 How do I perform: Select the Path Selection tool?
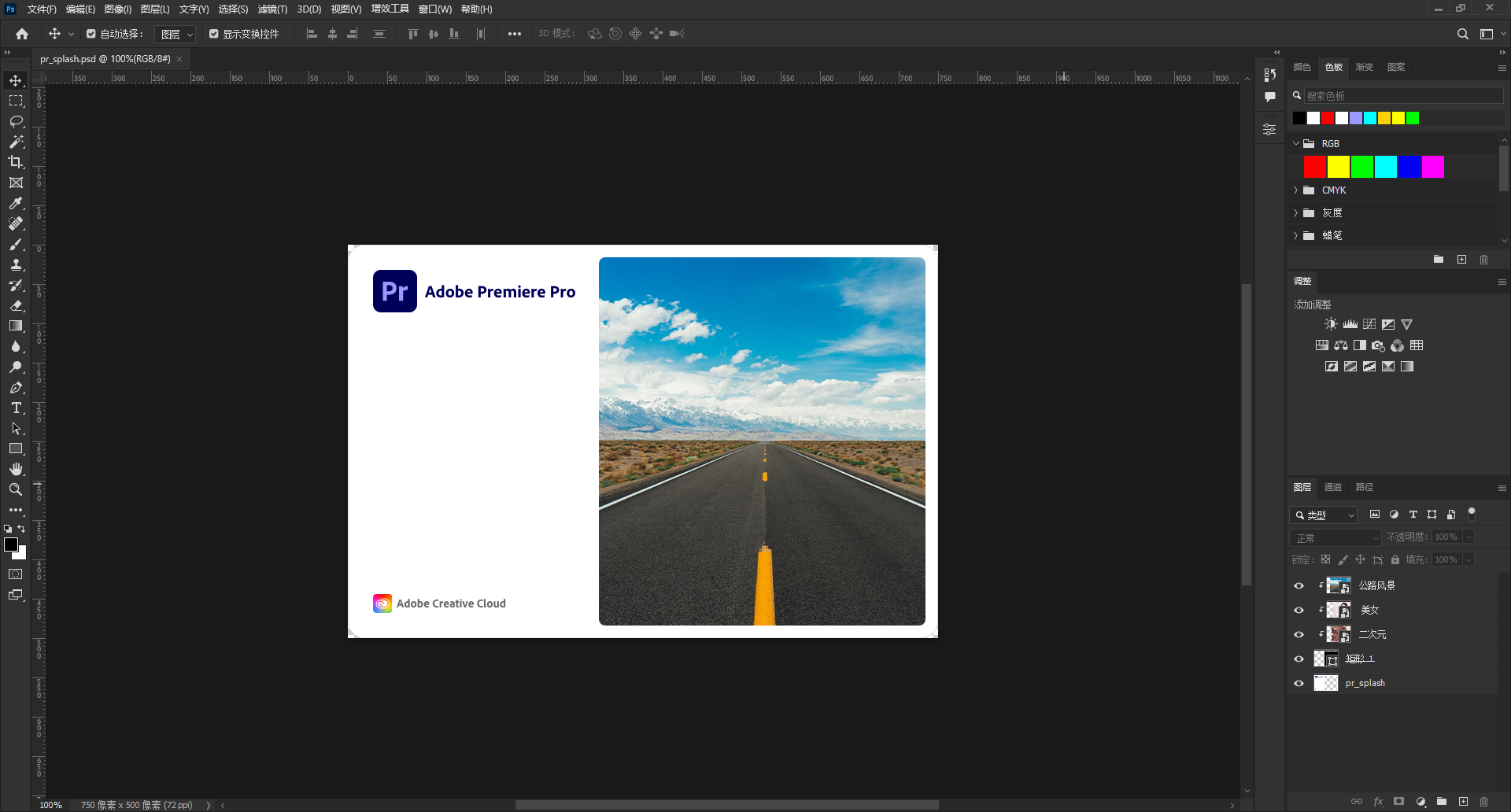16,428
